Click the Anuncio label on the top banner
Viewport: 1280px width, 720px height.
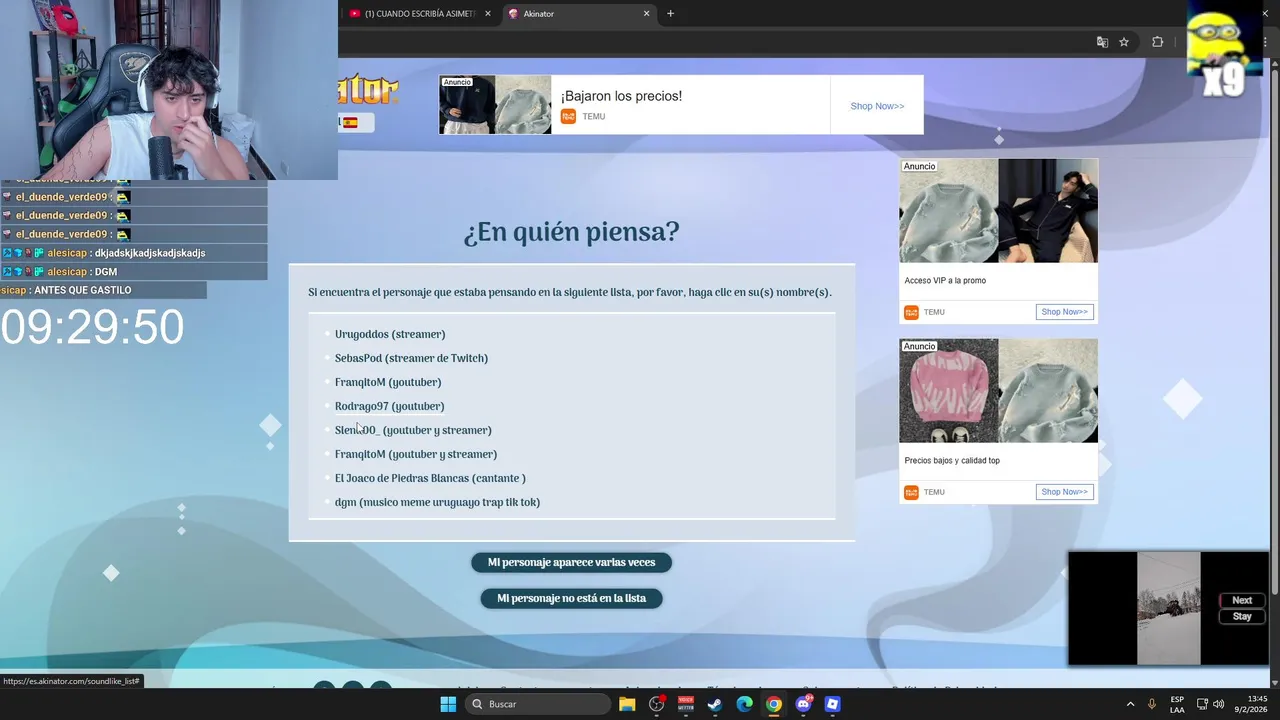coord(457,82)
